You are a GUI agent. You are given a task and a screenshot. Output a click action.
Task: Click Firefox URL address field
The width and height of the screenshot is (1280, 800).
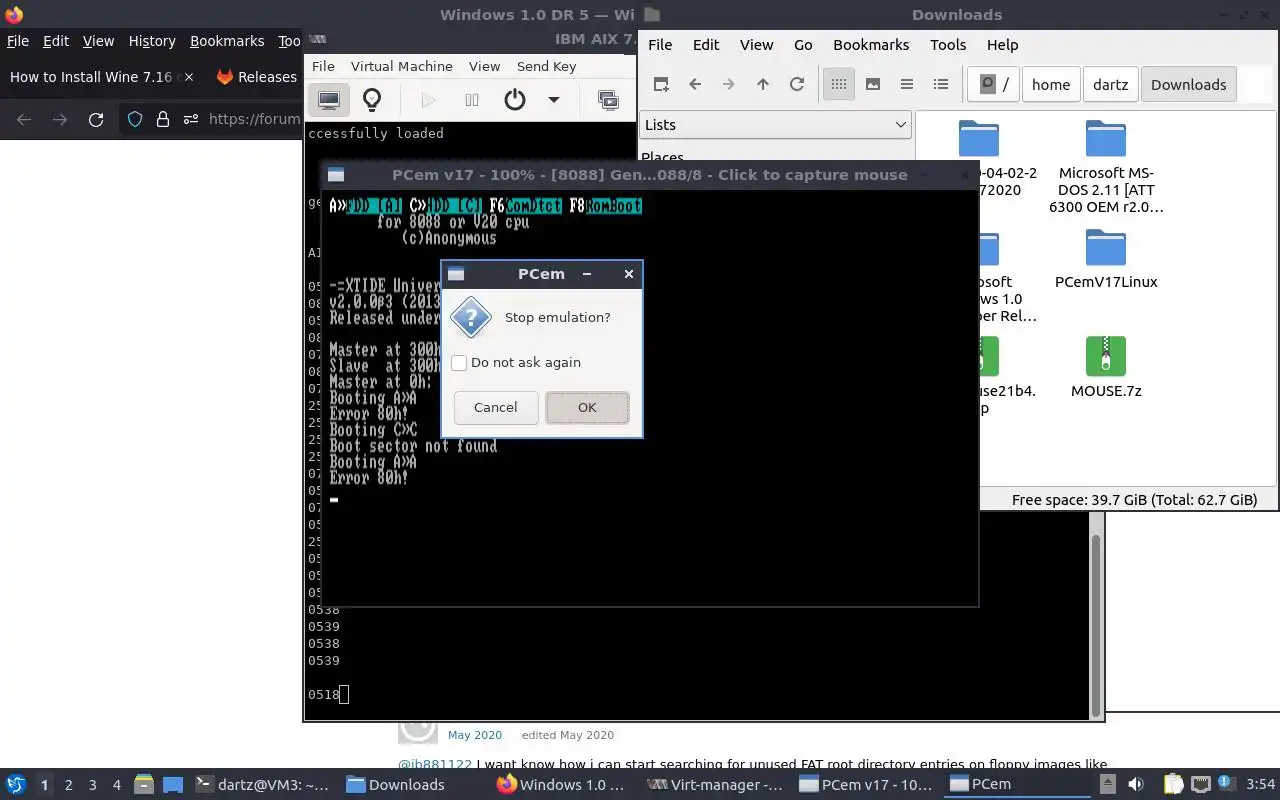click(x=253, y=119)
